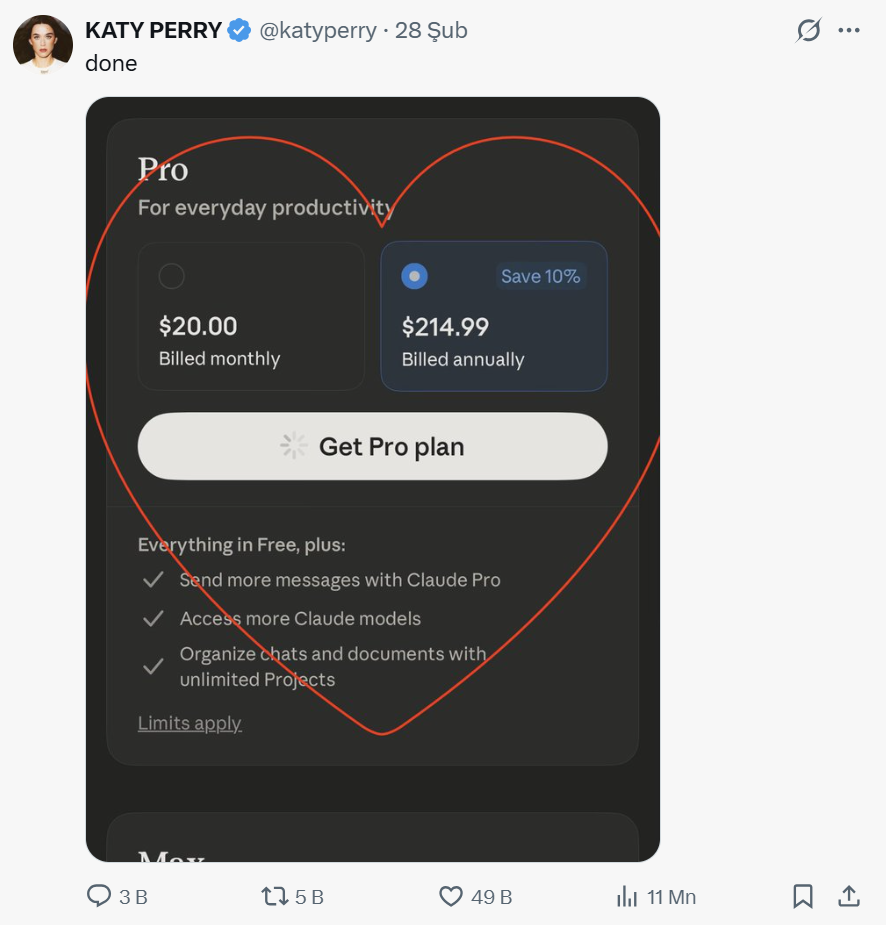886x925 pixels.
Task: Click the reply comment icon
Action: (99, 896)
